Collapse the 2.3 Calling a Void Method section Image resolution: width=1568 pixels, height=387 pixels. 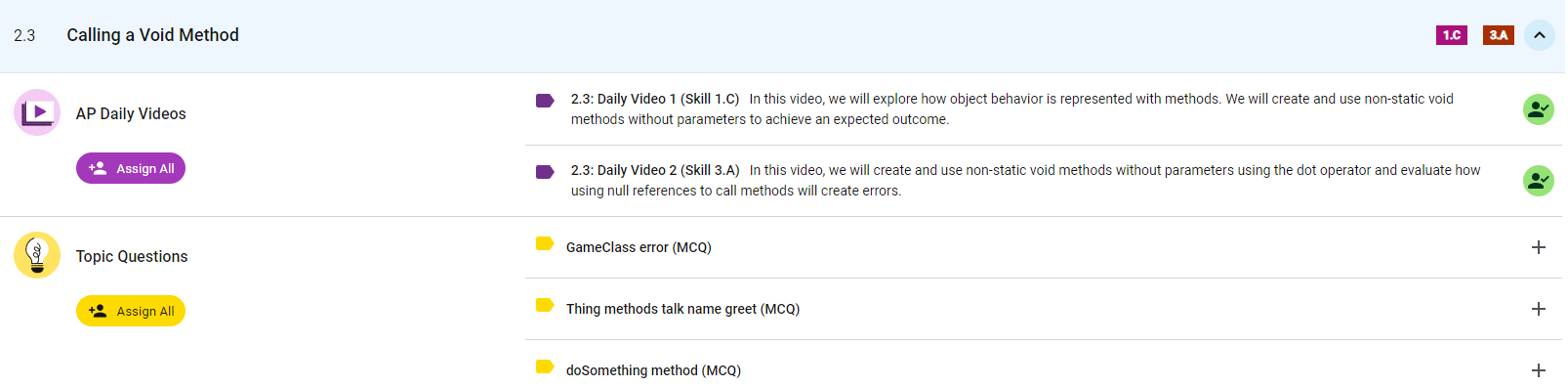point(1540,35)
